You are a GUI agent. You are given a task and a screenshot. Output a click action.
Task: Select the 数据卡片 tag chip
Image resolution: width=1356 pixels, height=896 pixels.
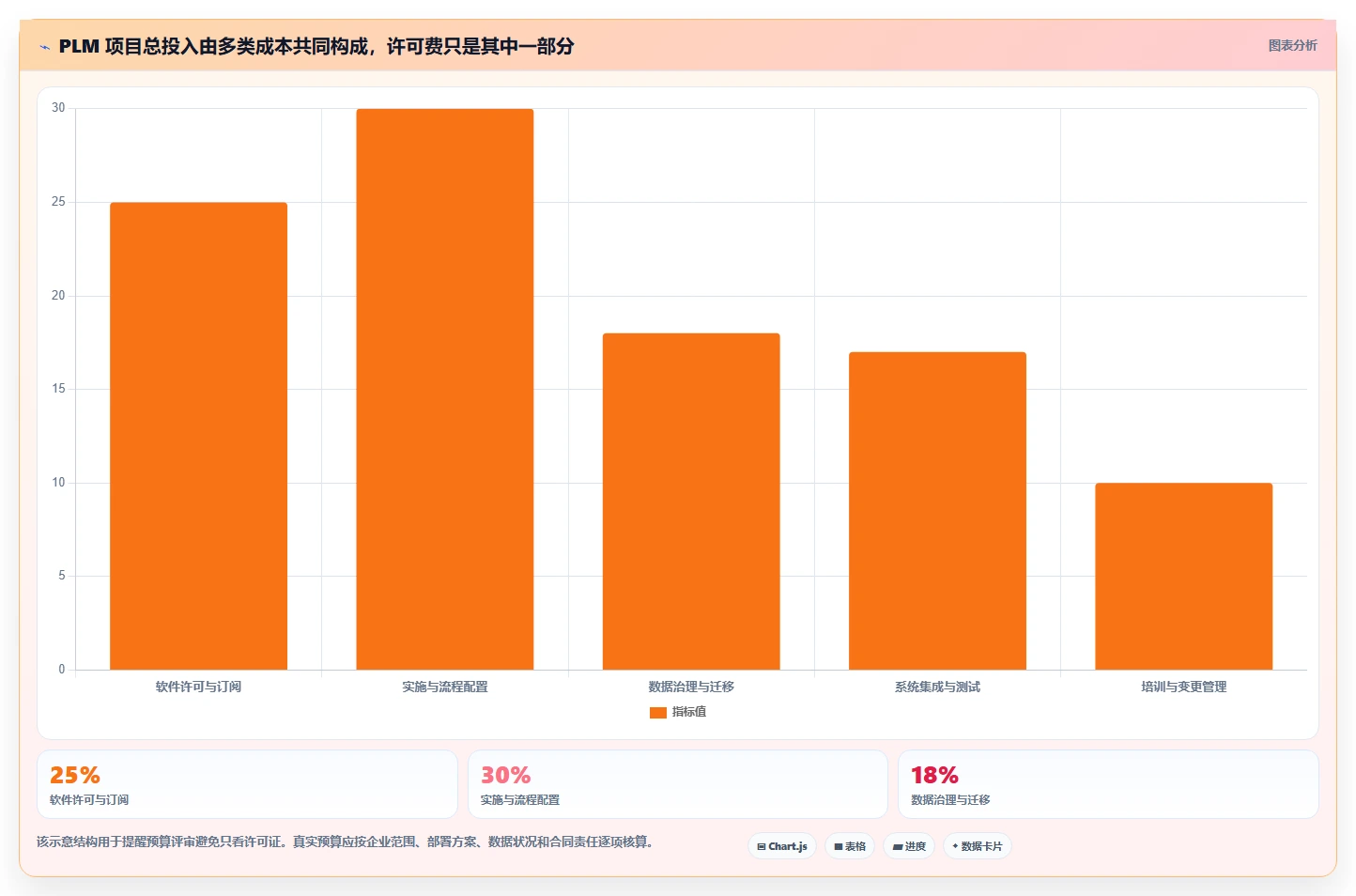click(x=978, y=846)
